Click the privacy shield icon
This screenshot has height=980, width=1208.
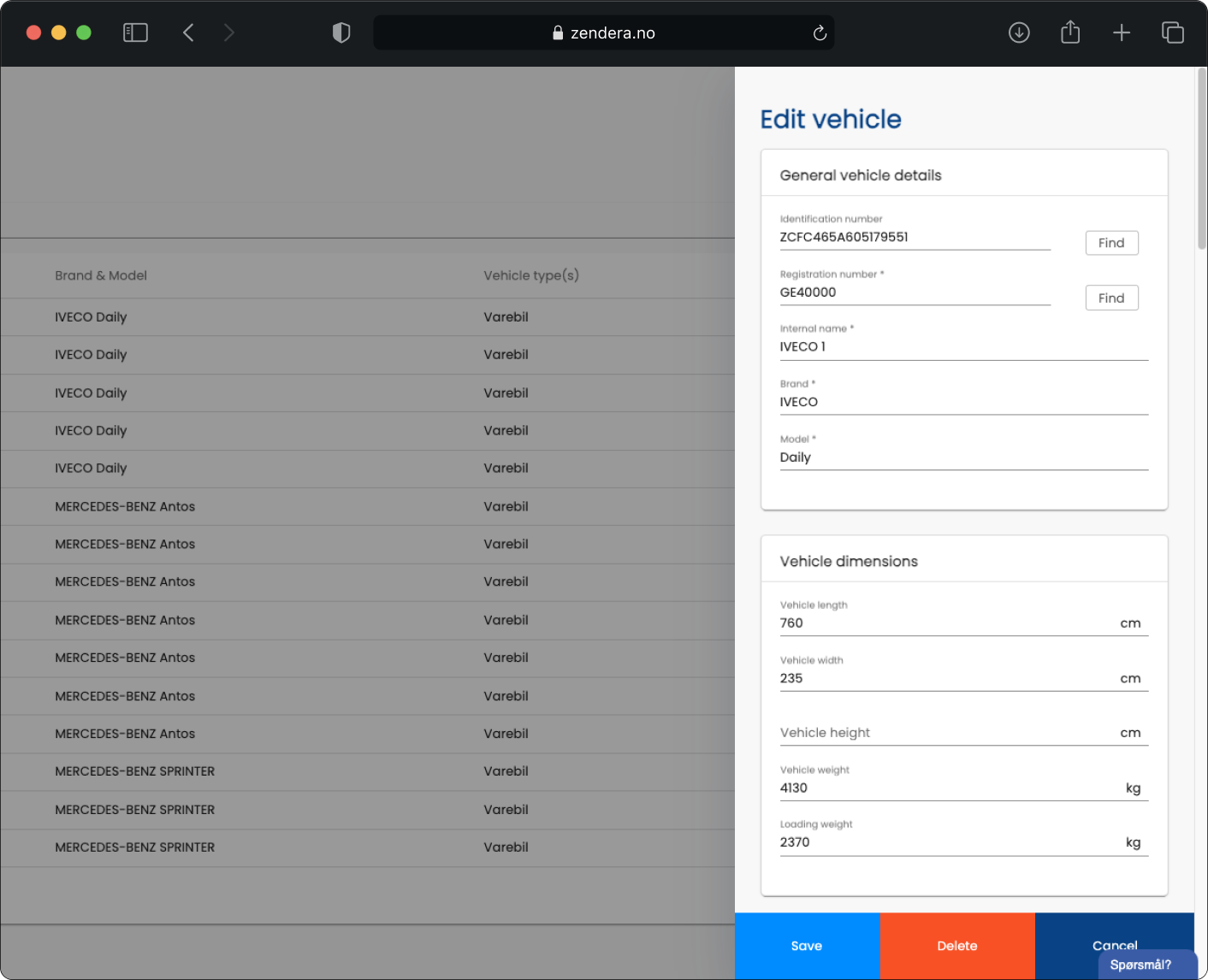[341, 32]
